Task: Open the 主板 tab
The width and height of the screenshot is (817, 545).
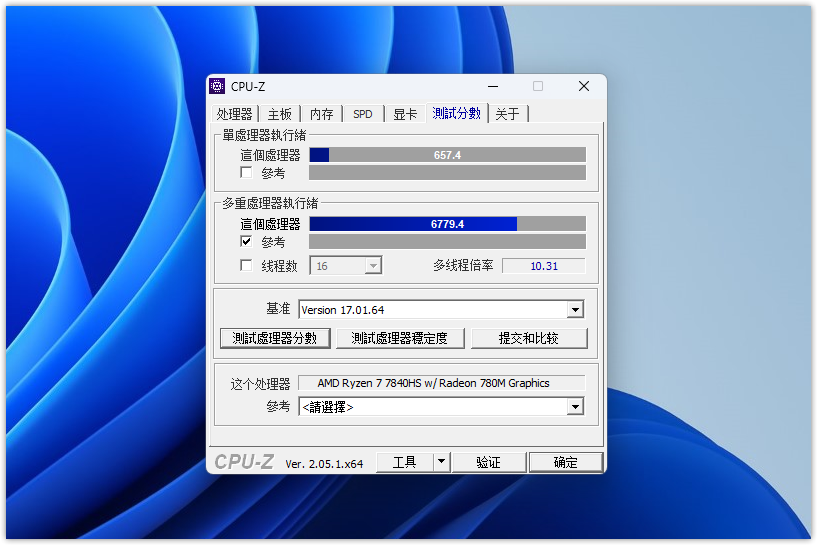Action: click(280, 114)
